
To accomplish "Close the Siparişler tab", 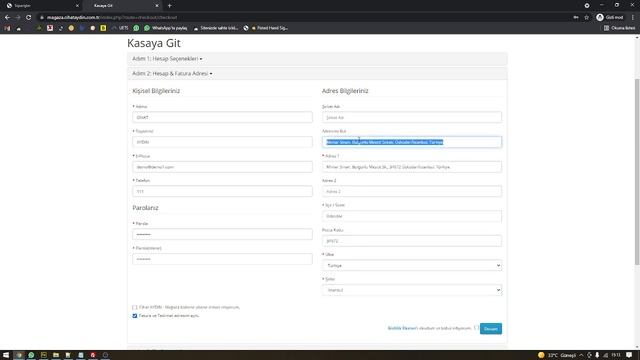I will (78, 6).
